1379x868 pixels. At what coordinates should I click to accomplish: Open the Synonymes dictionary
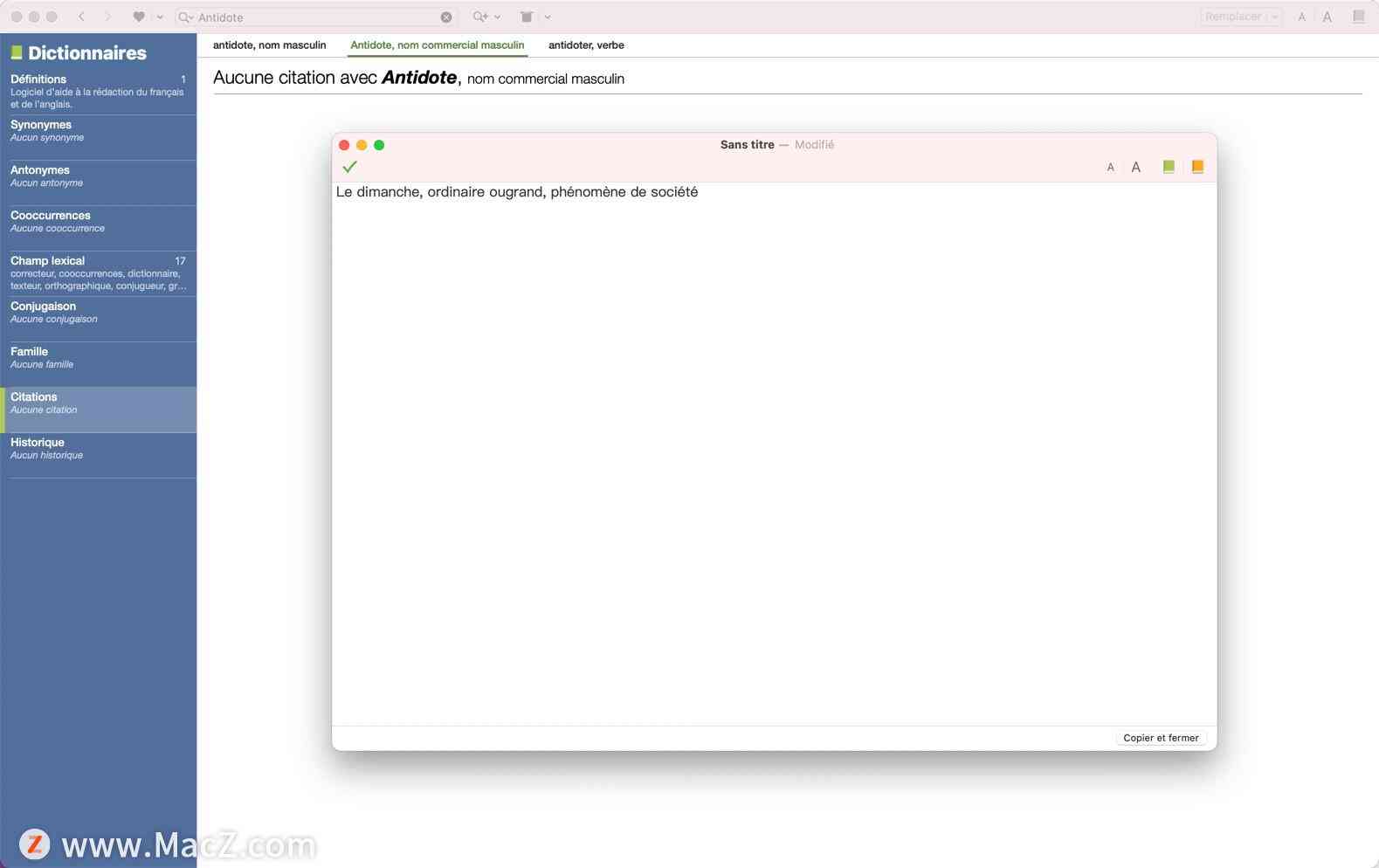tap(99, 137)
